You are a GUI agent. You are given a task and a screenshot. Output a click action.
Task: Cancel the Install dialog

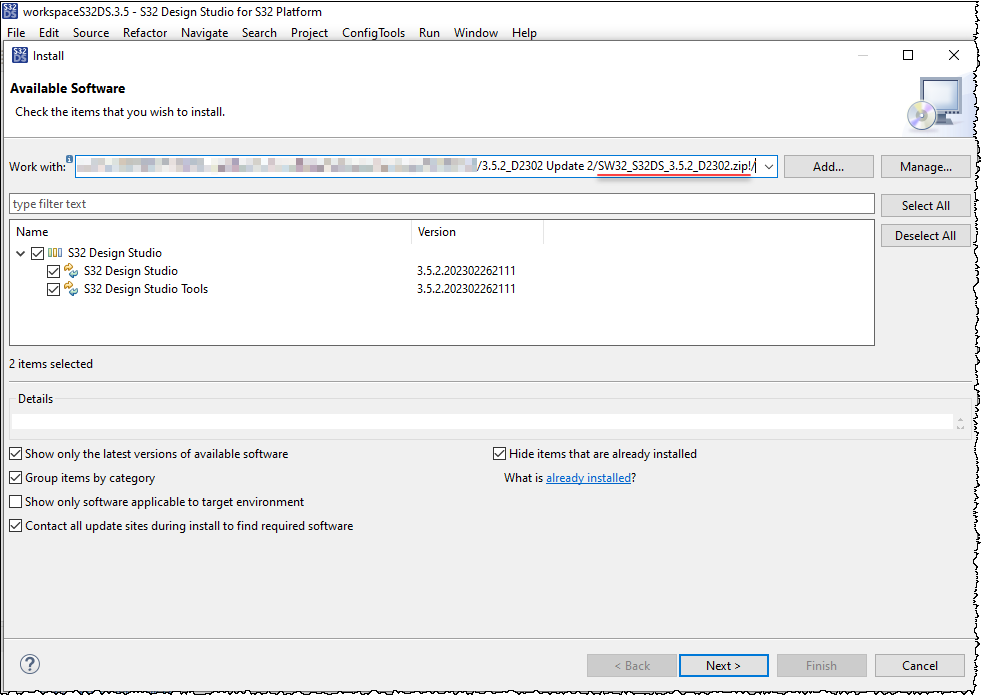point(920,666)
